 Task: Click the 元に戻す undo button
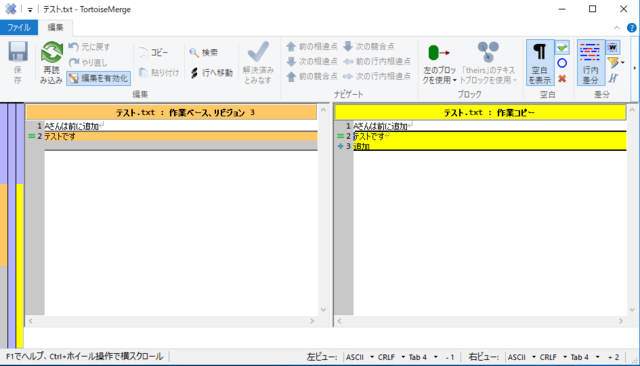click(x=89, y=47)
